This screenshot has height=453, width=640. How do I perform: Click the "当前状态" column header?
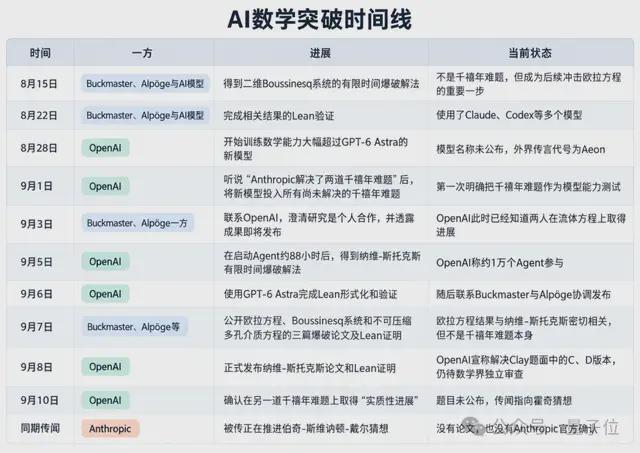tap(530, 53)
